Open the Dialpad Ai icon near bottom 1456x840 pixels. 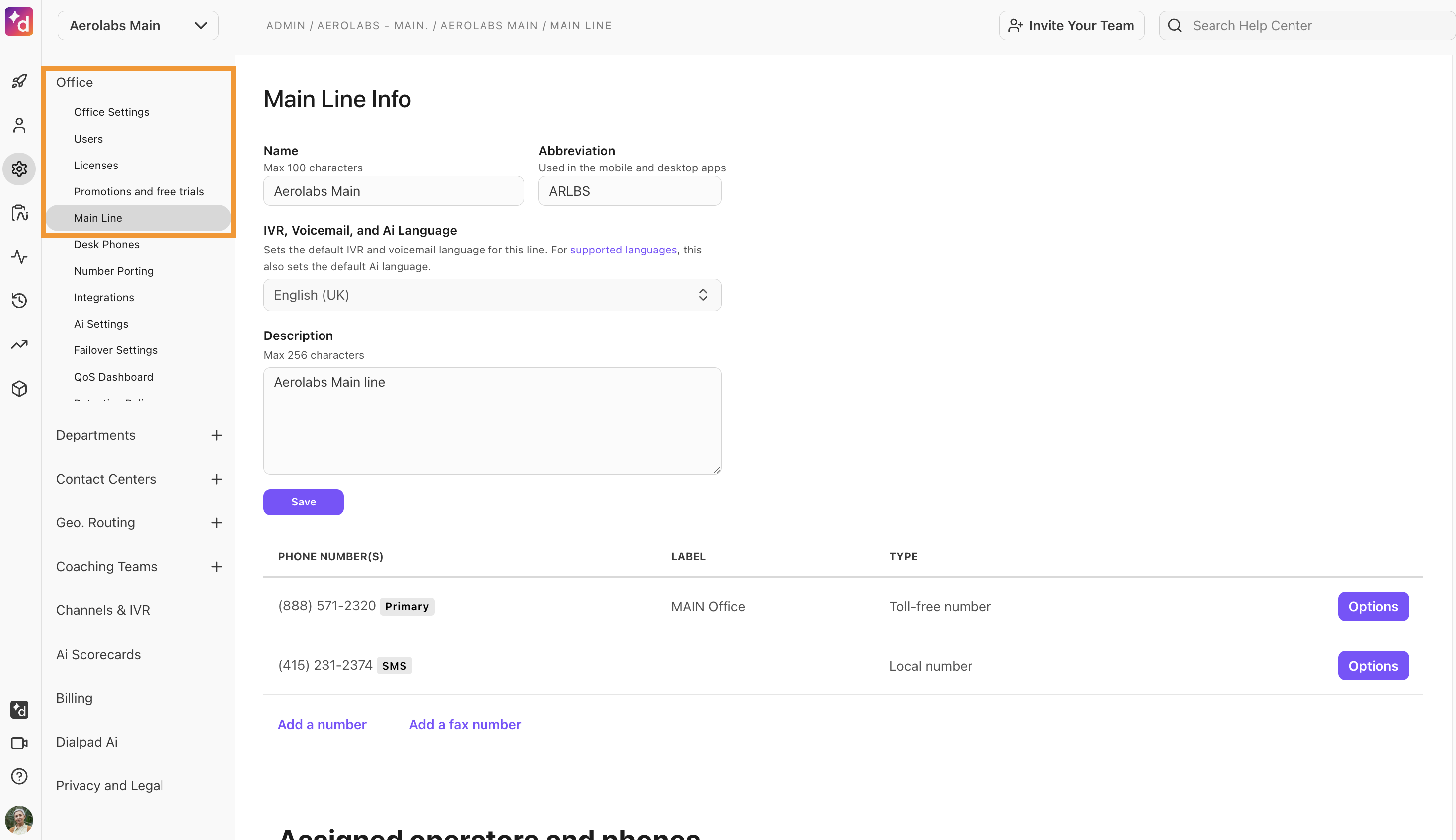tap(19, 710)
